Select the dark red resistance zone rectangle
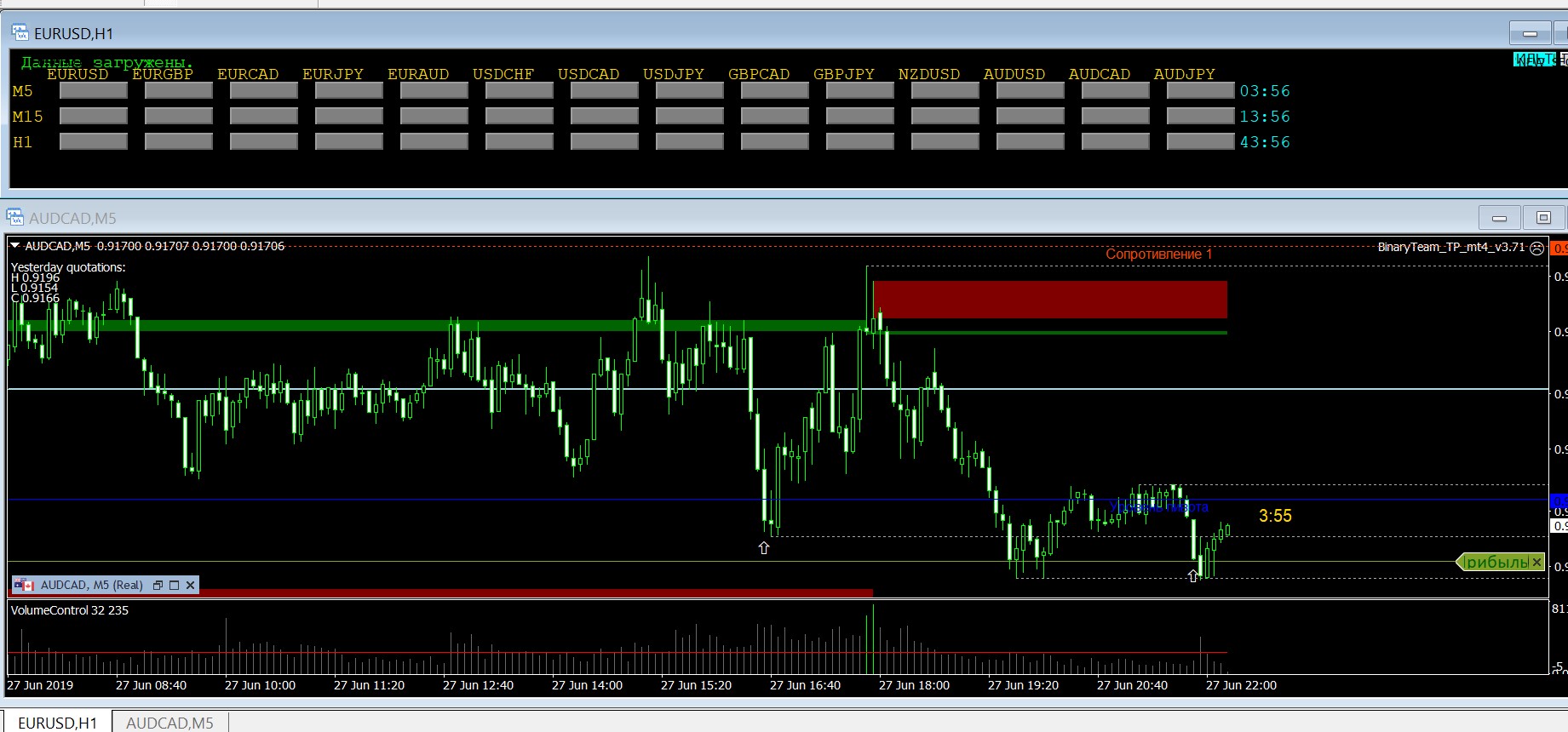 (x=1049, y=300)
